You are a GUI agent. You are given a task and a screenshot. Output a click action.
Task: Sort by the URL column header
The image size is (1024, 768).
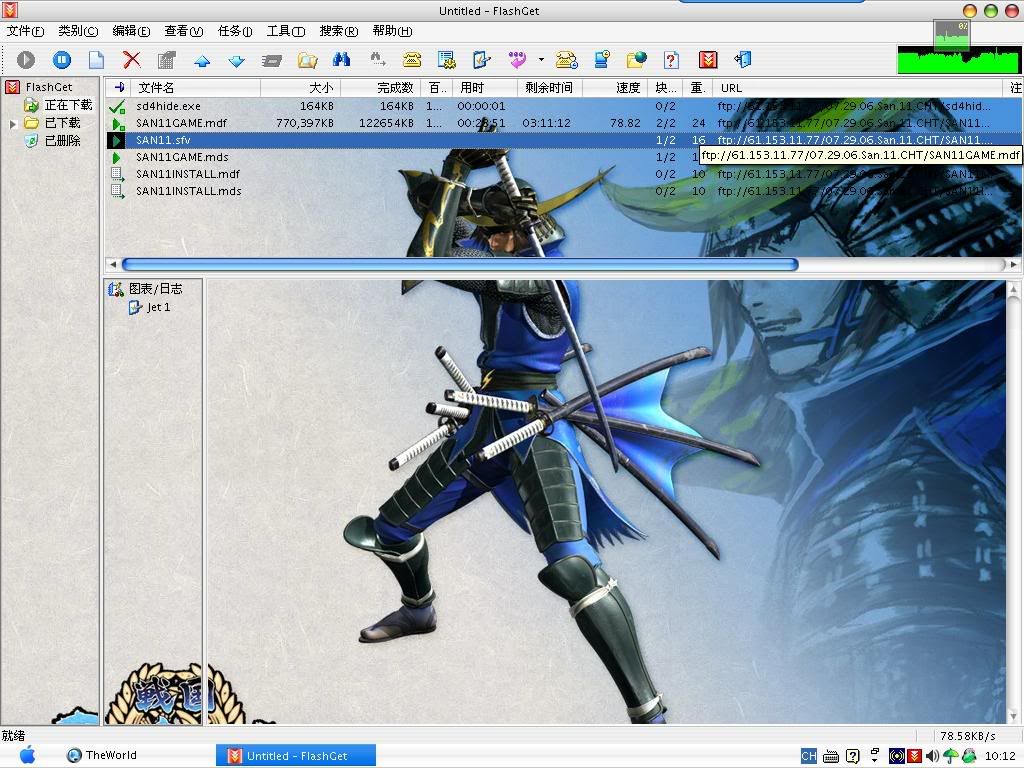point(858,88)
